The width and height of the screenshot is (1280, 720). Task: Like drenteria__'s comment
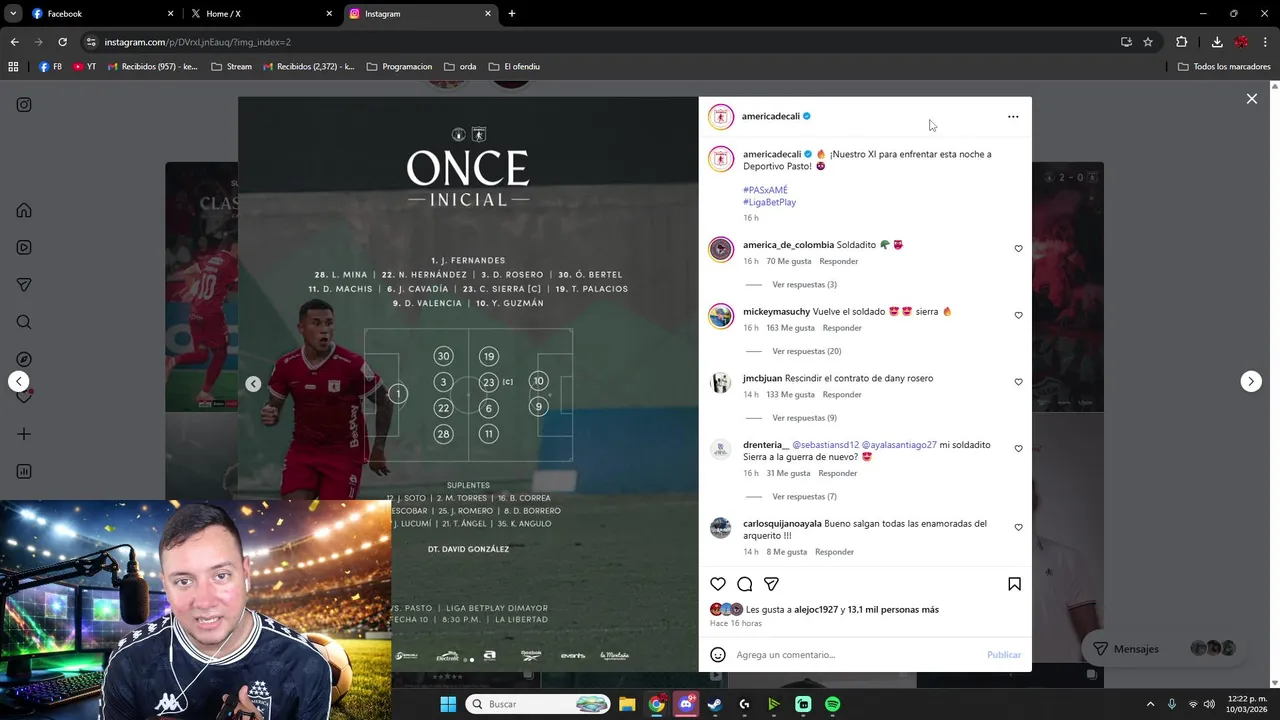tap(1019, 449)
